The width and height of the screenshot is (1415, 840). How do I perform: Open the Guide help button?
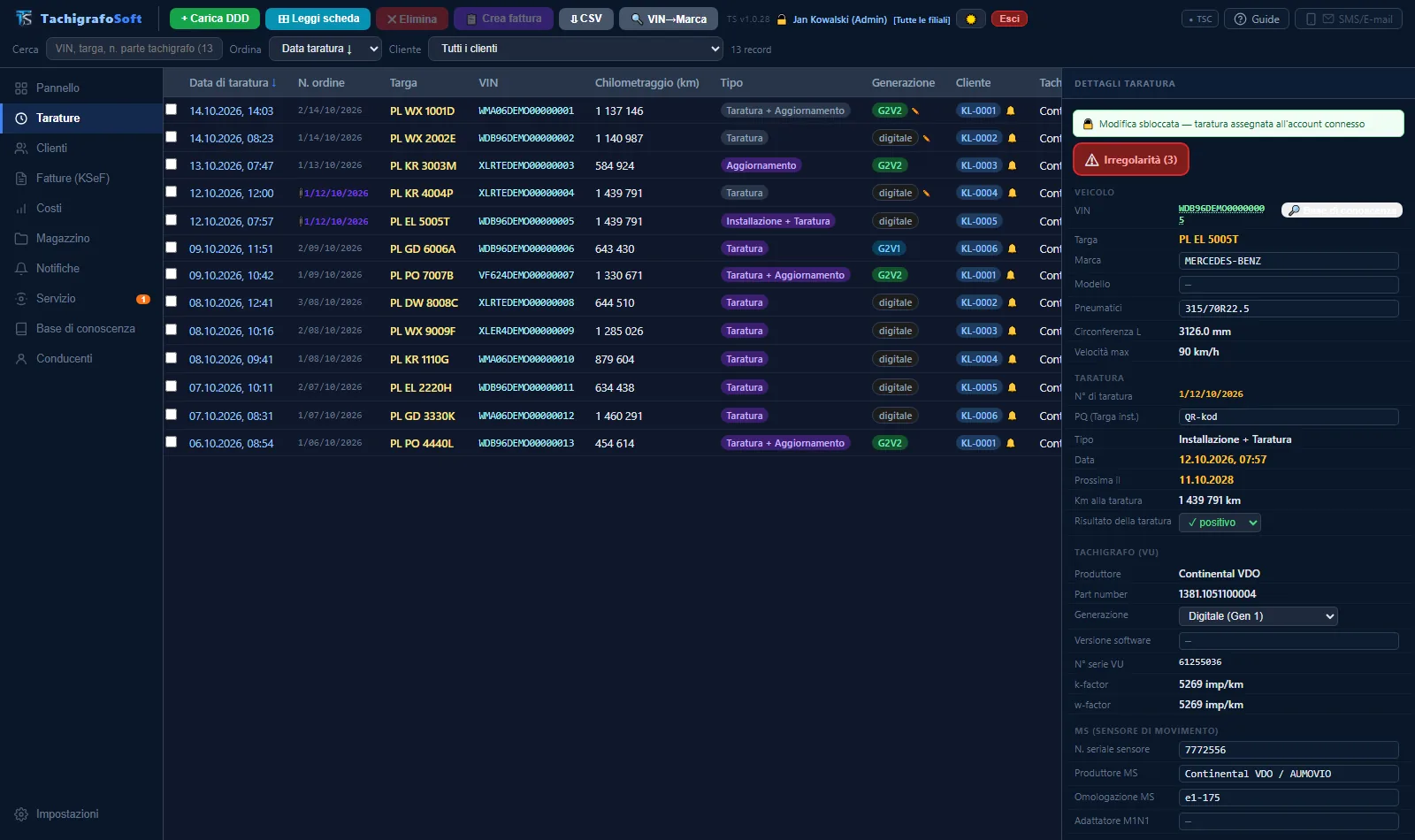click(1257, 19)
